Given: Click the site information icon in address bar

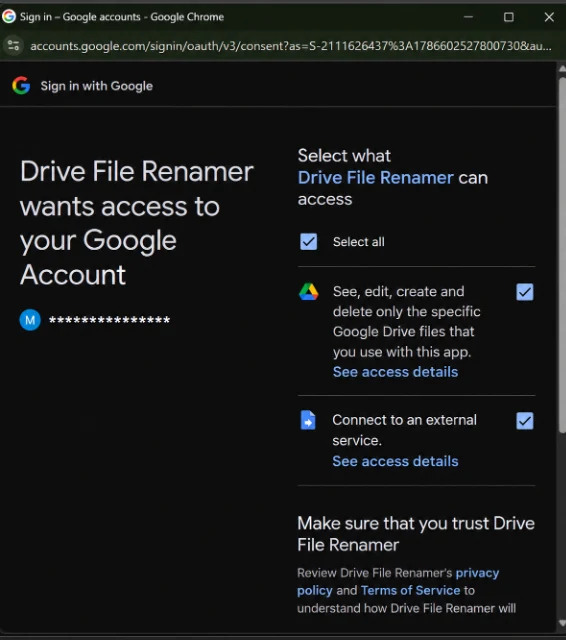Looking at the screenshot, I should (x=13, y=45).
